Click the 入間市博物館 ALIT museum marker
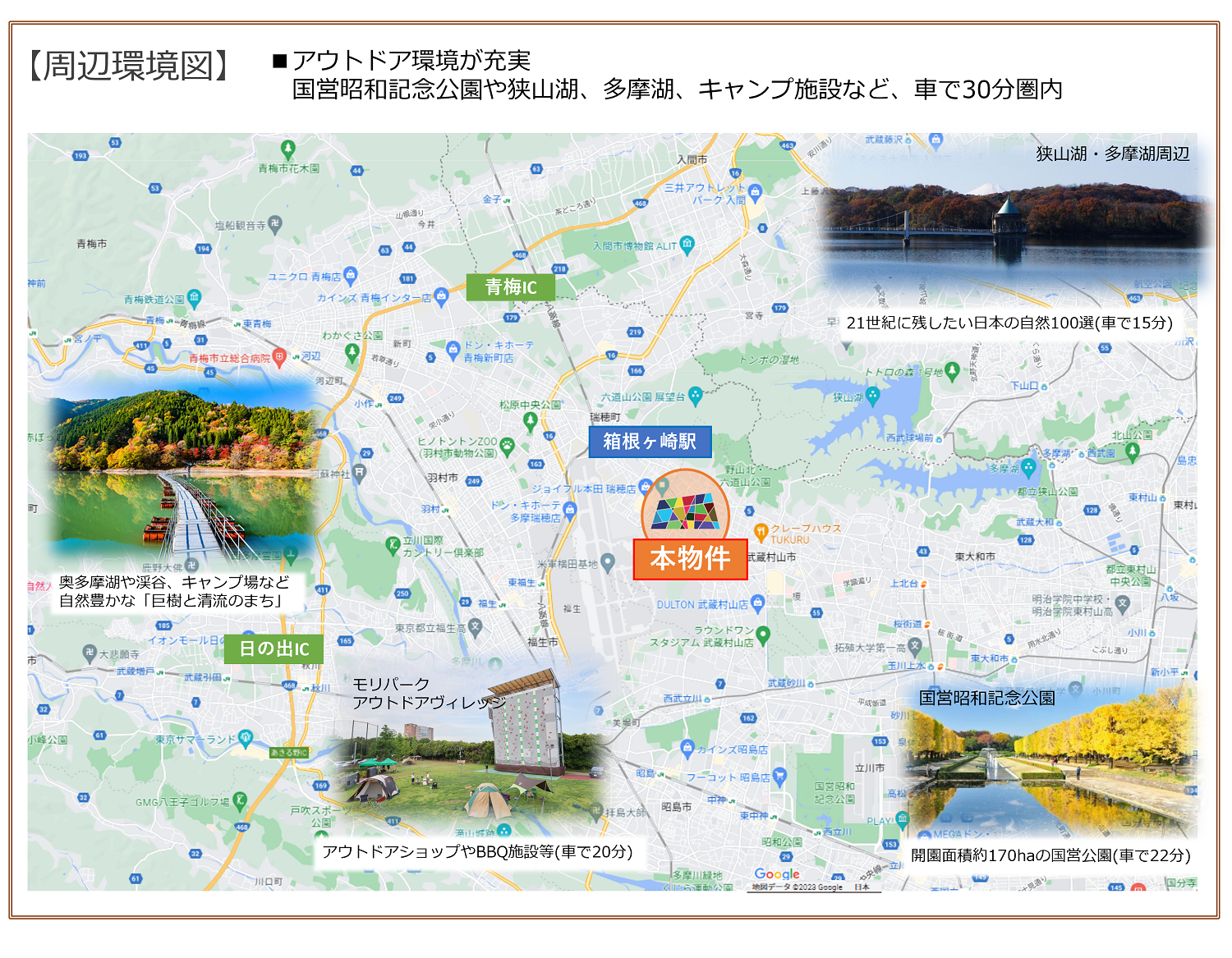The image size is (1232, 958). (x=687, y=244)
